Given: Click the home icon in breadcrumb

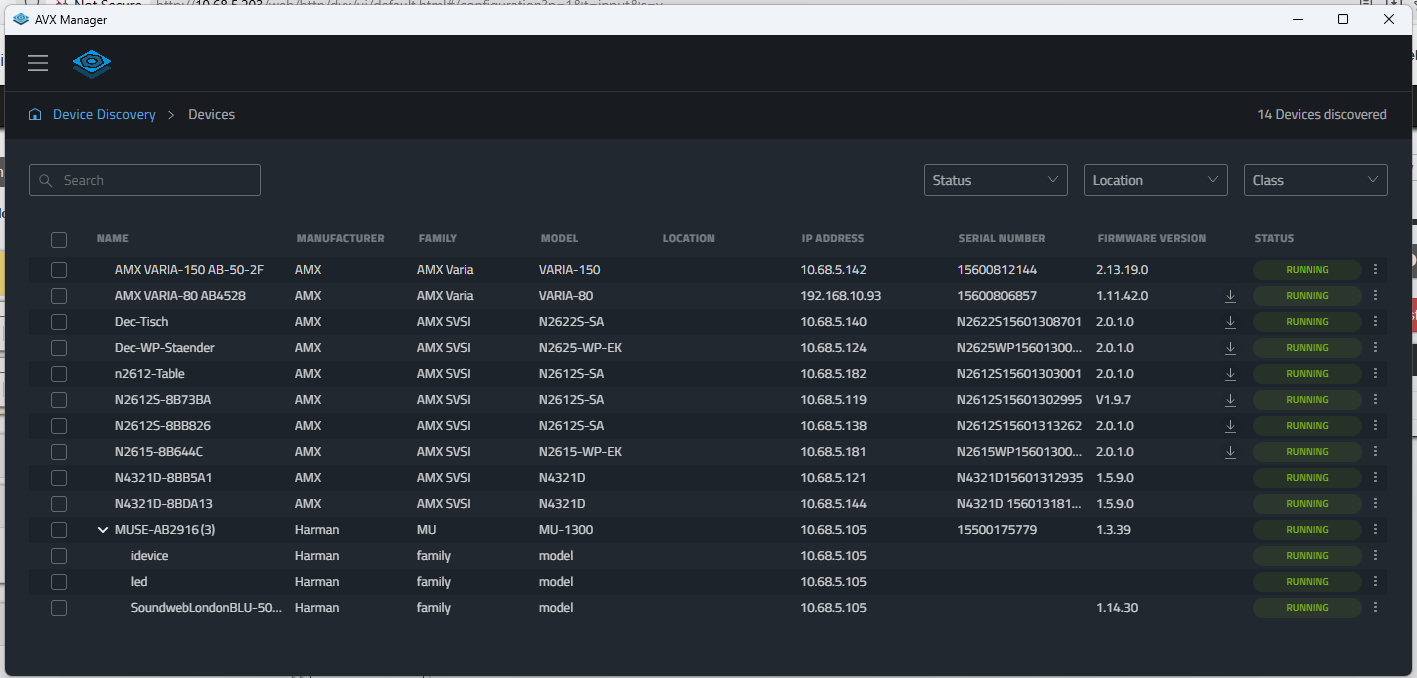Looking at the screenshot, I should click(36, 115).
